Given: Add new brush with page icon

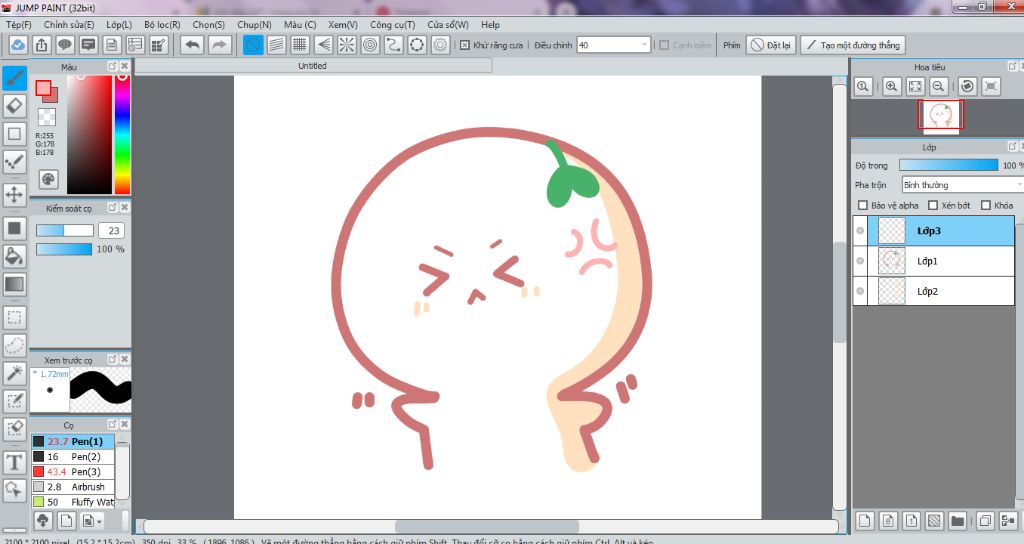Looking at the screenshot, I should pos(66,520).
